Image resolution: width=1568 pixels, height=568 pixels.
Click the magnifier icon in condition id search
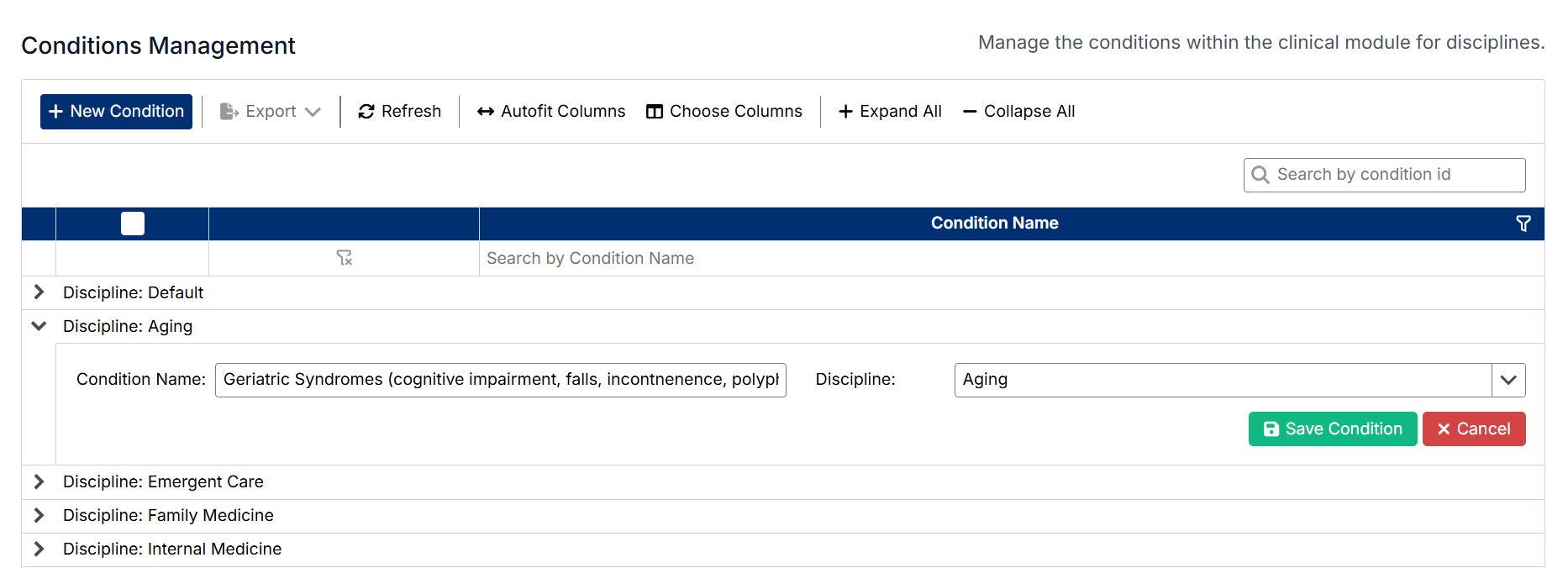[x=1260, y=175]
